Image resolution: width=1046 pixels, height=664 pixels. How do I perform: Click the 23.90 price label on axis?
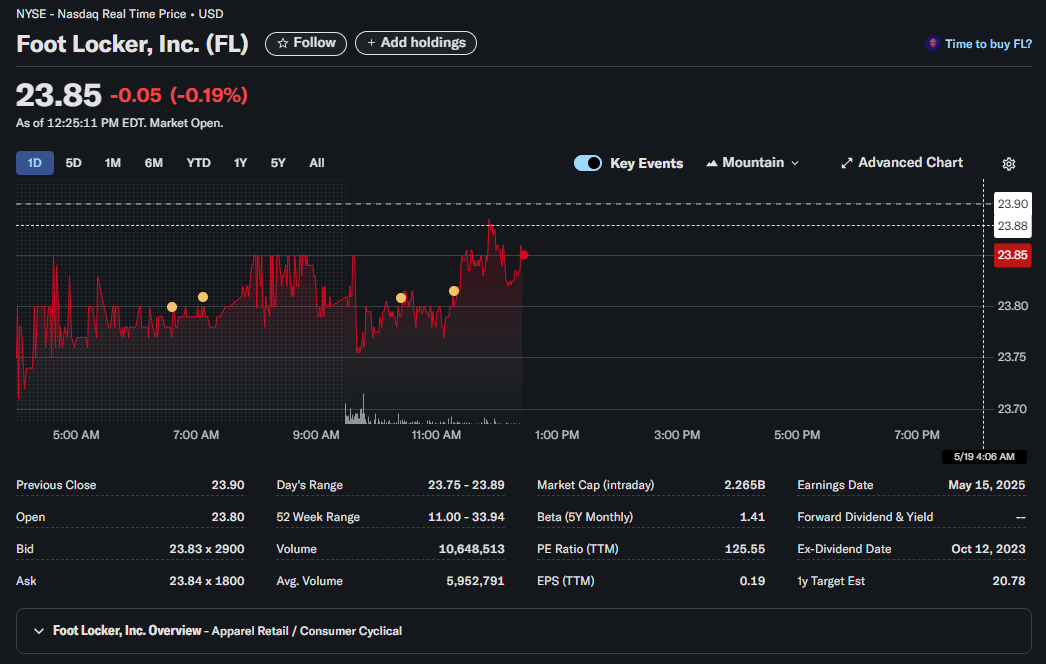pos(1013,204)
